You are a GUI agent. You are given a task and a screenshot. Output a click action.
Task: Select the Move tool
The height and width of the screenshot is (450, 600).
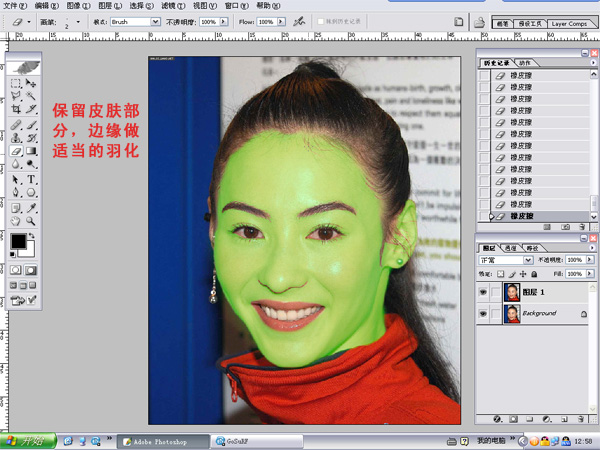[31, 83]
